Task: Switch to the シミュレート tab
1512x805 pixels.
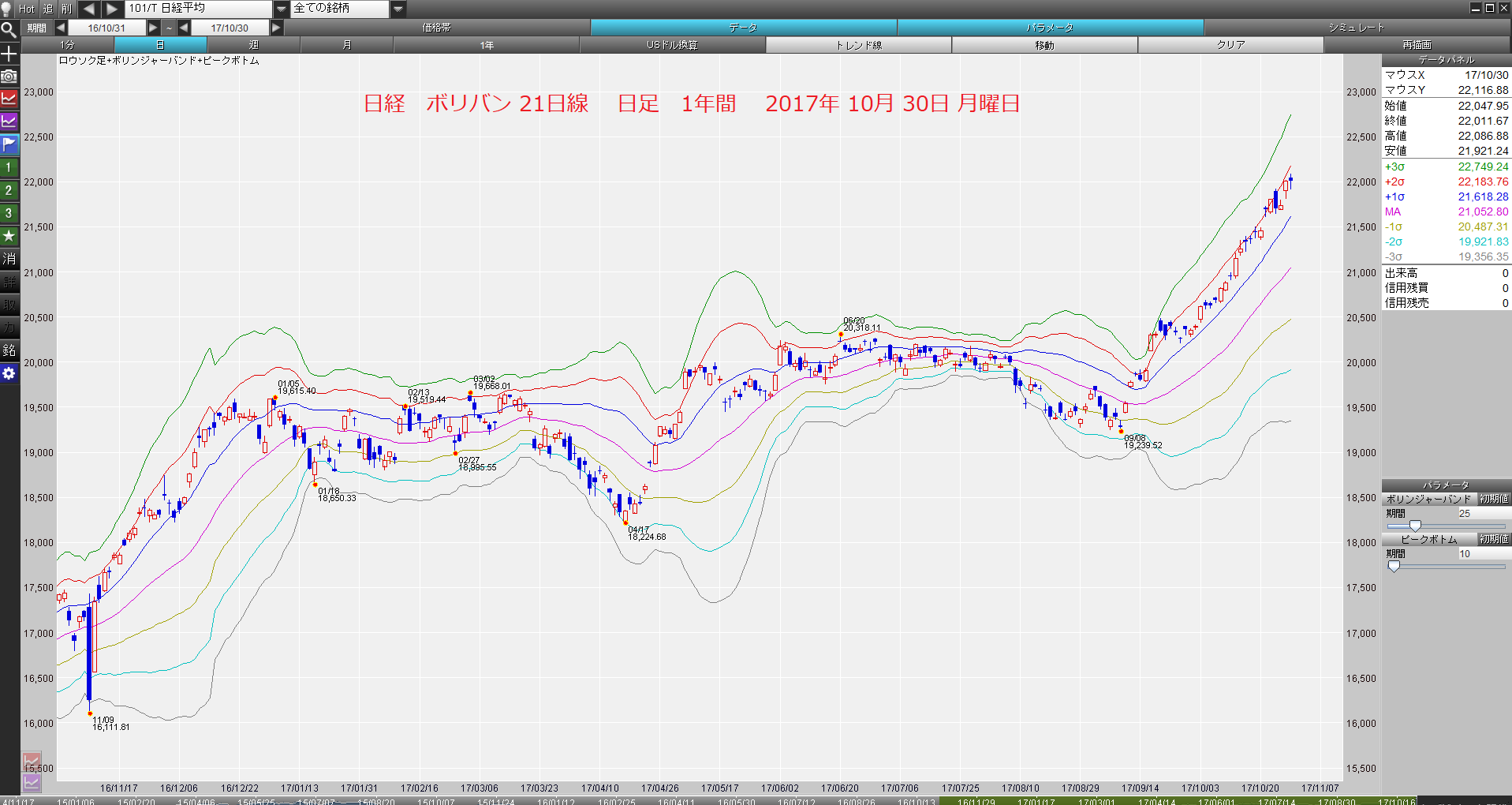Action: click(x=1357, y=28)
